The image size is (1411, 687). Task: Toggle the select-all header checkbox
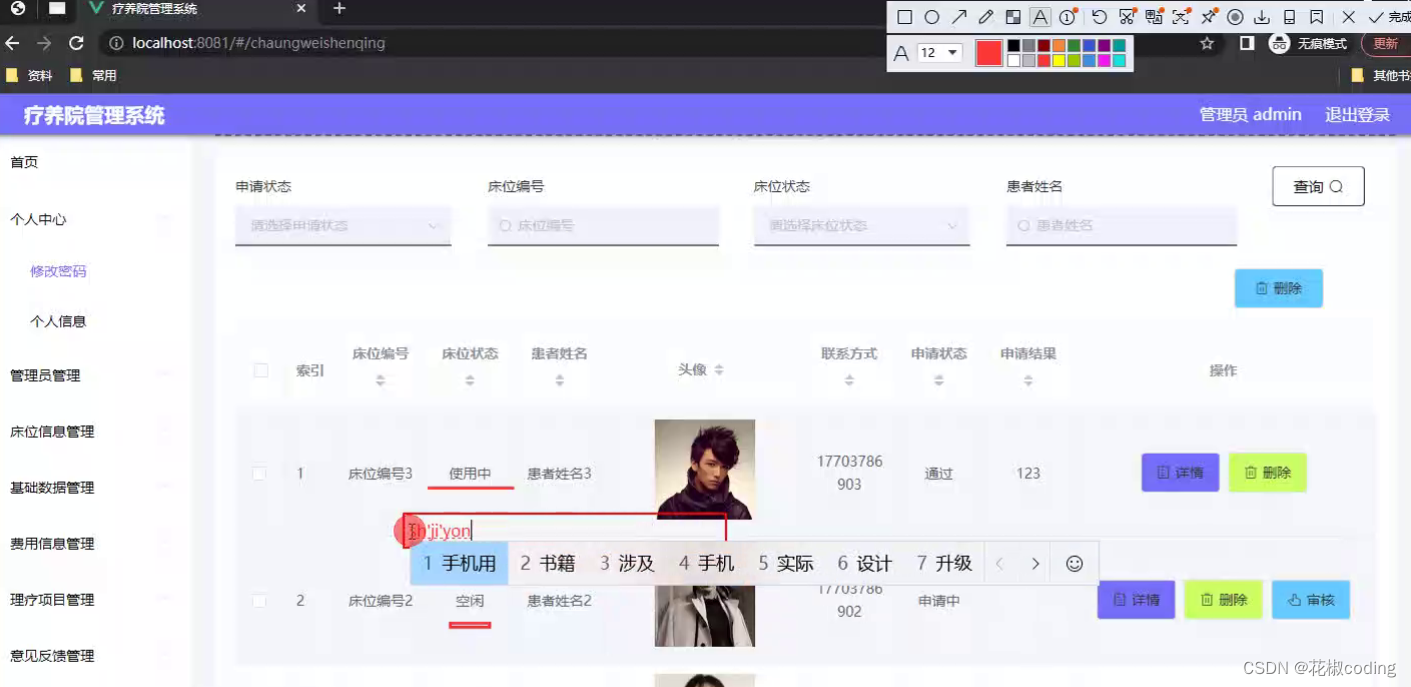point(261,370)
